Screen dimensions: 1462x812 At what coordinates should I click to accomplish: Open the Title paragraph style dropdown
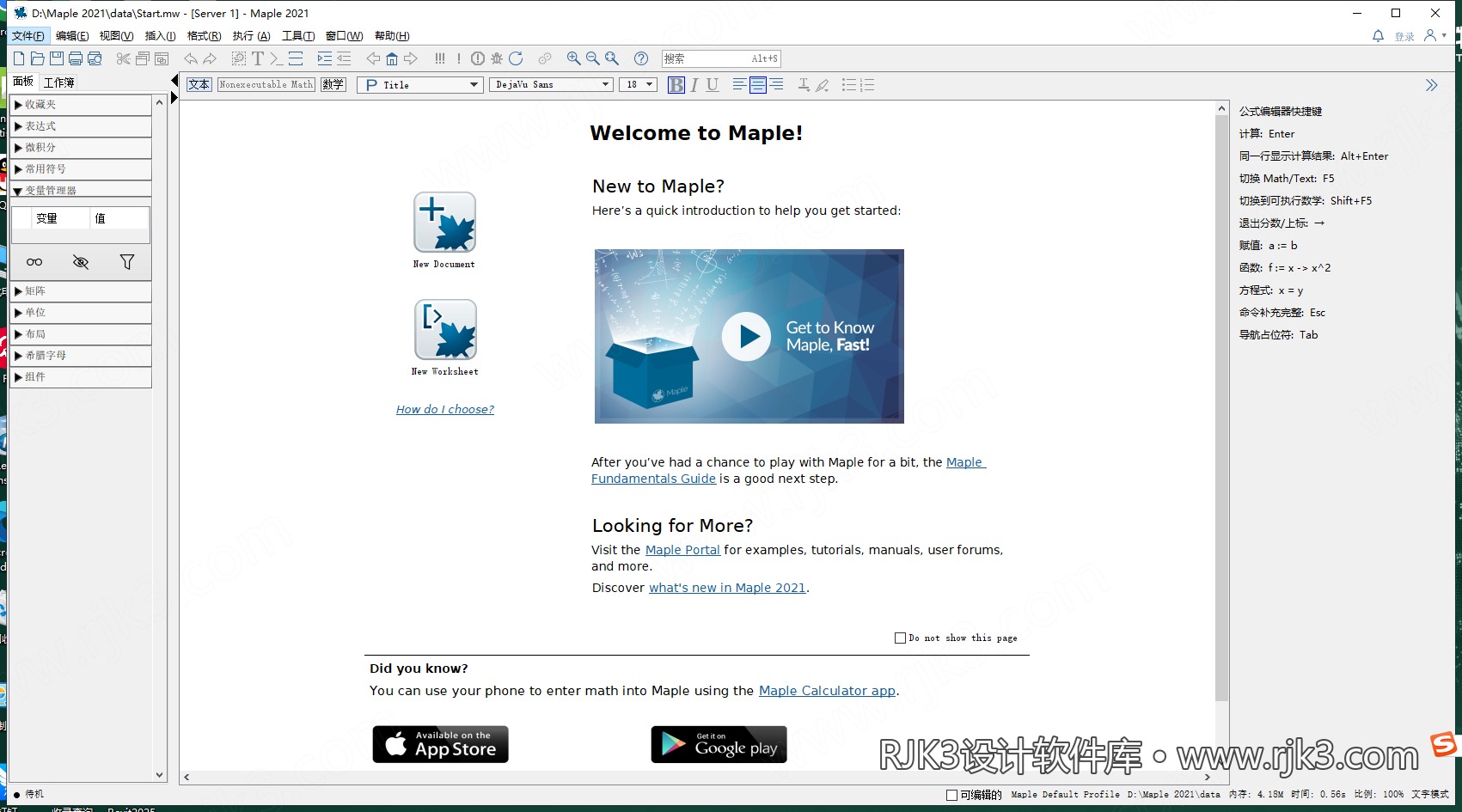tap(419, 84)
